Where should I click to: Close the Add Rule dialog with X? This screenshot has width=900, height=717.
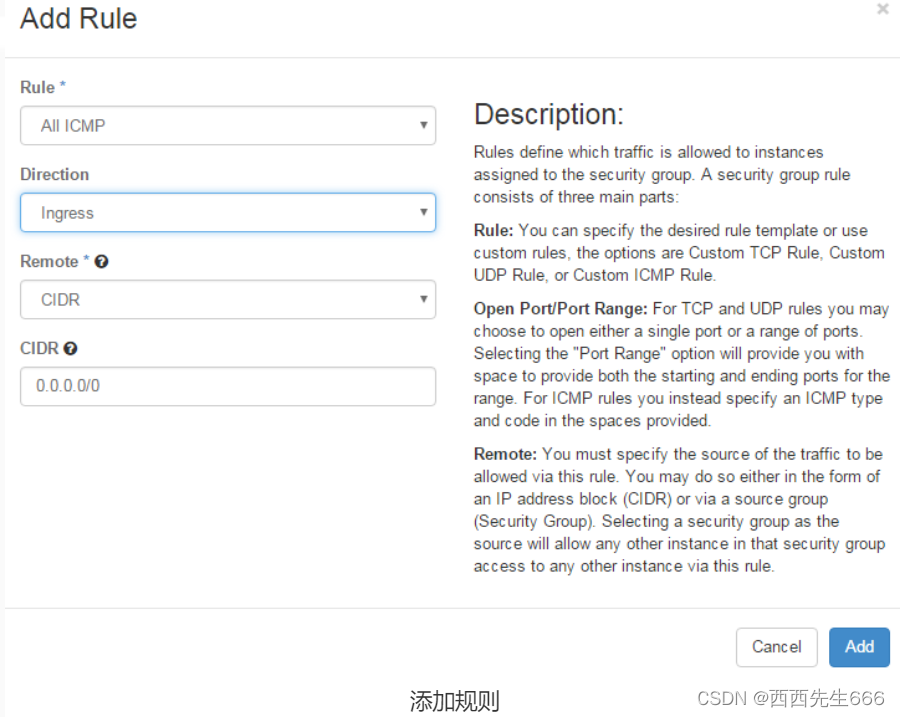pos(883,9)
